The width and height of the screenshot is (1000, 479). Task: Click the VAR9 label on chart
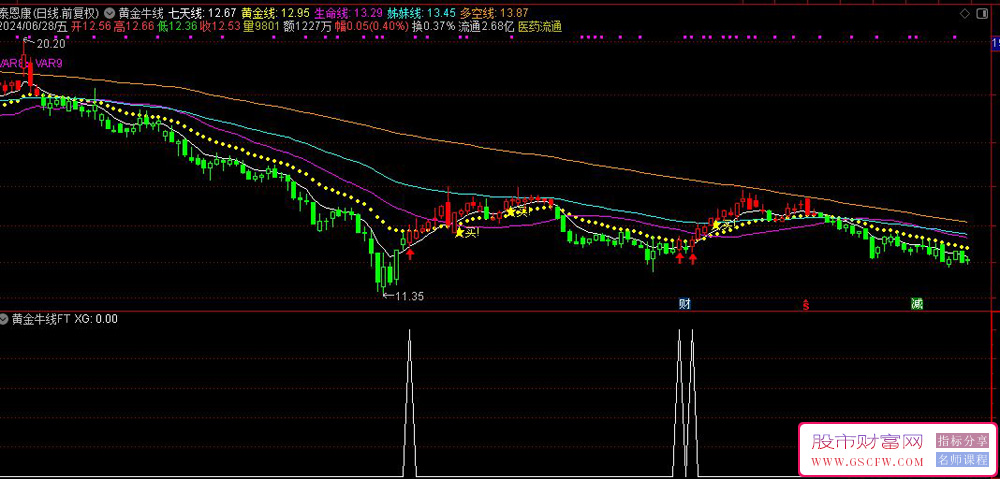tap(49, 63)
